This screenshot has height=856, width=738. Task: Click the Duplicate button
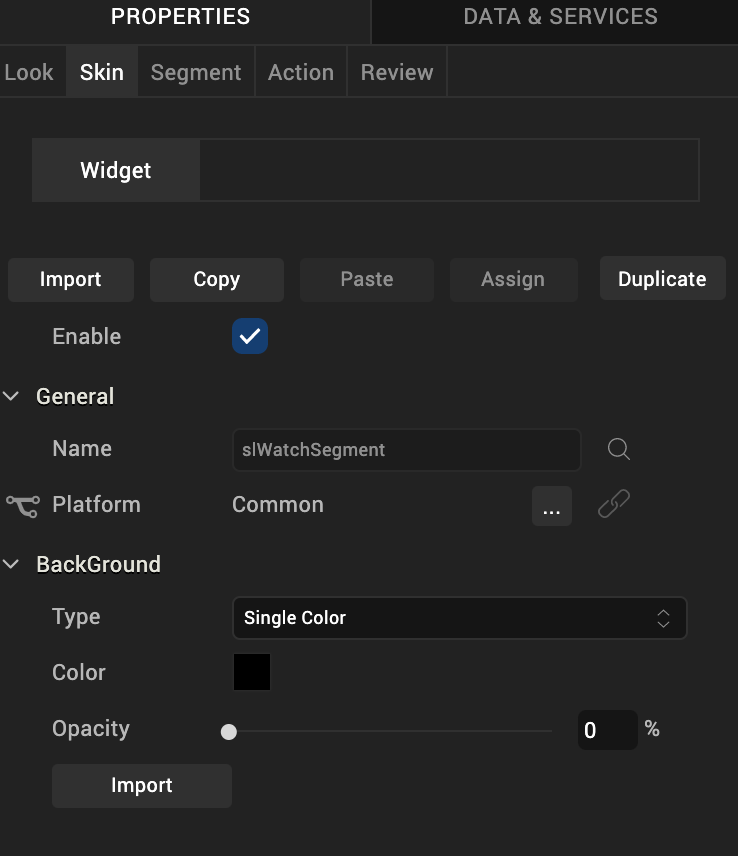662,280
